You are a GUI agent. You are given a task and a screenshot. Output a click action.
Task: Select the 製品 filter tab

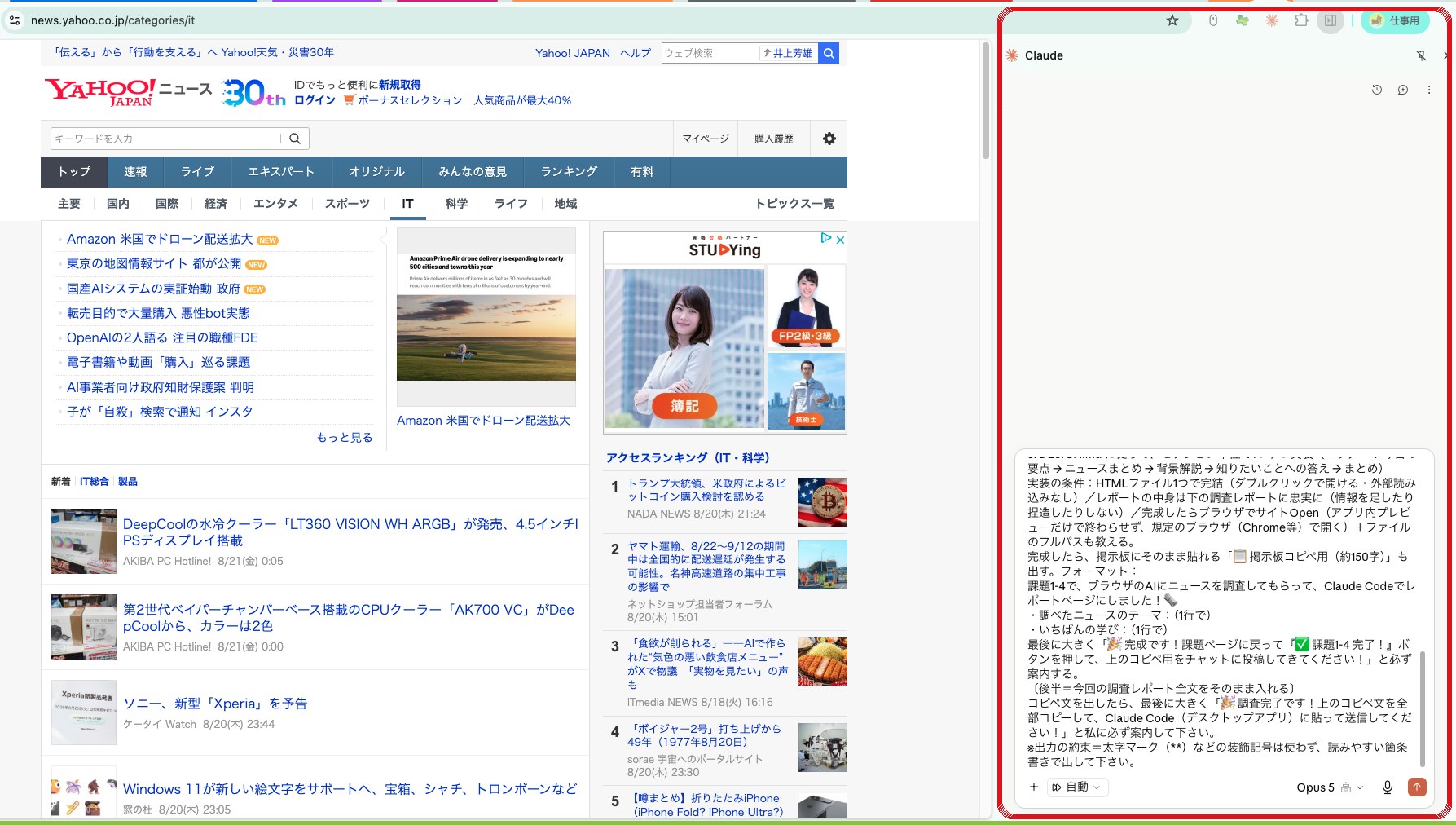pos(128,482)
